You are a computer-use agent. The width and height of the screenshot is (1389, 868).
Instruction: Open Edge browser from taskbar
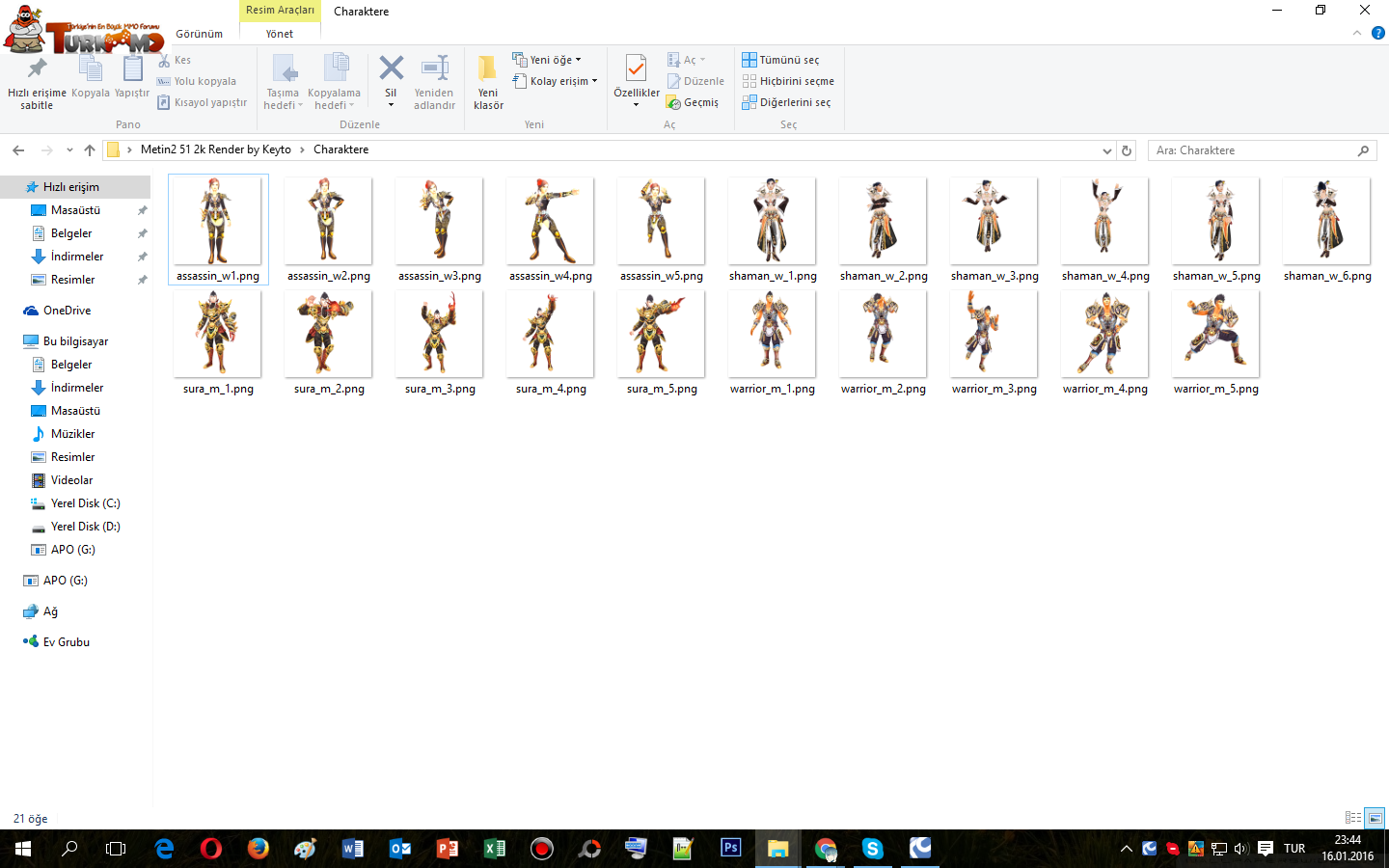(x=164, y=849)
